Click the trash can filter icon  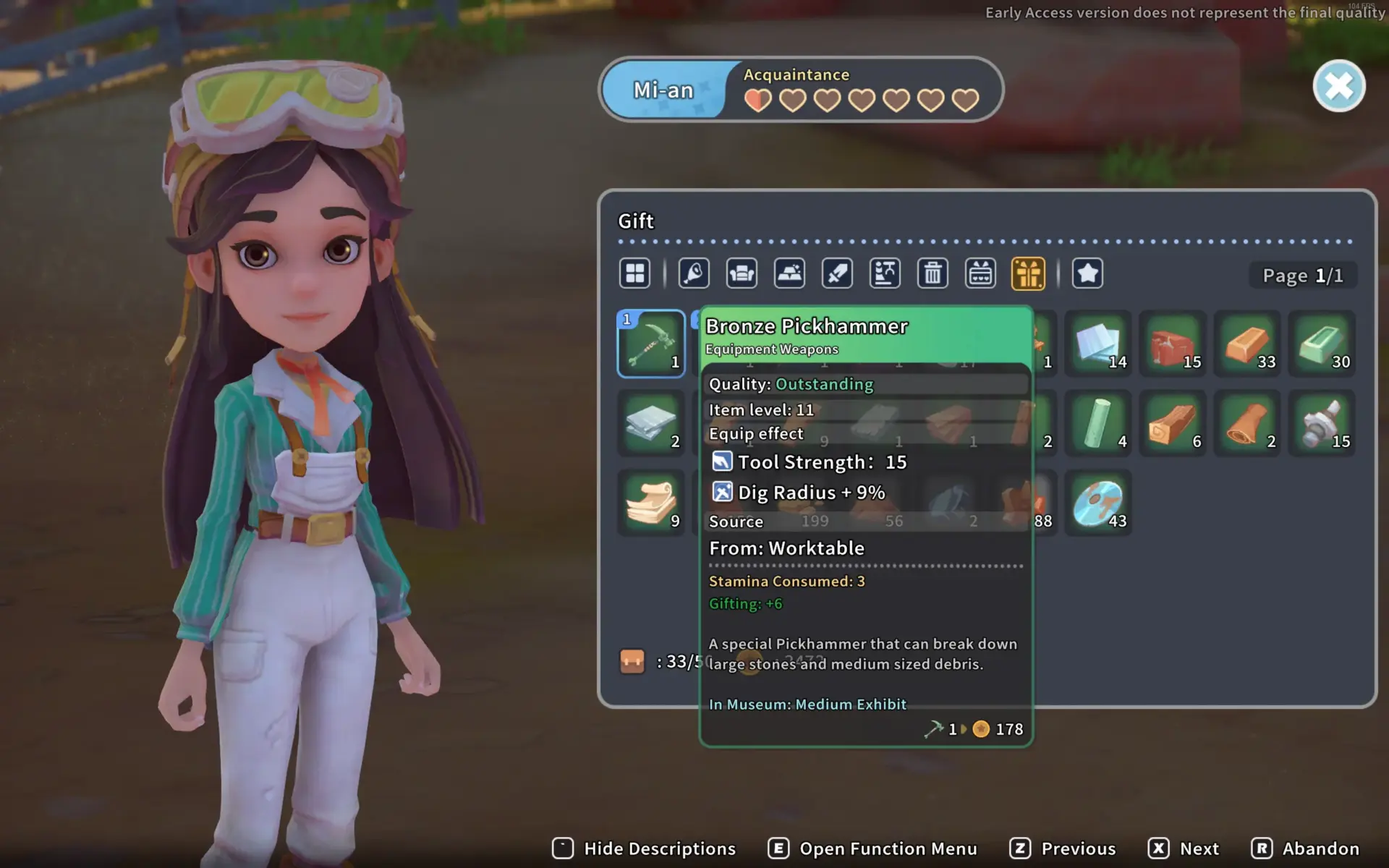click(933, 273)
